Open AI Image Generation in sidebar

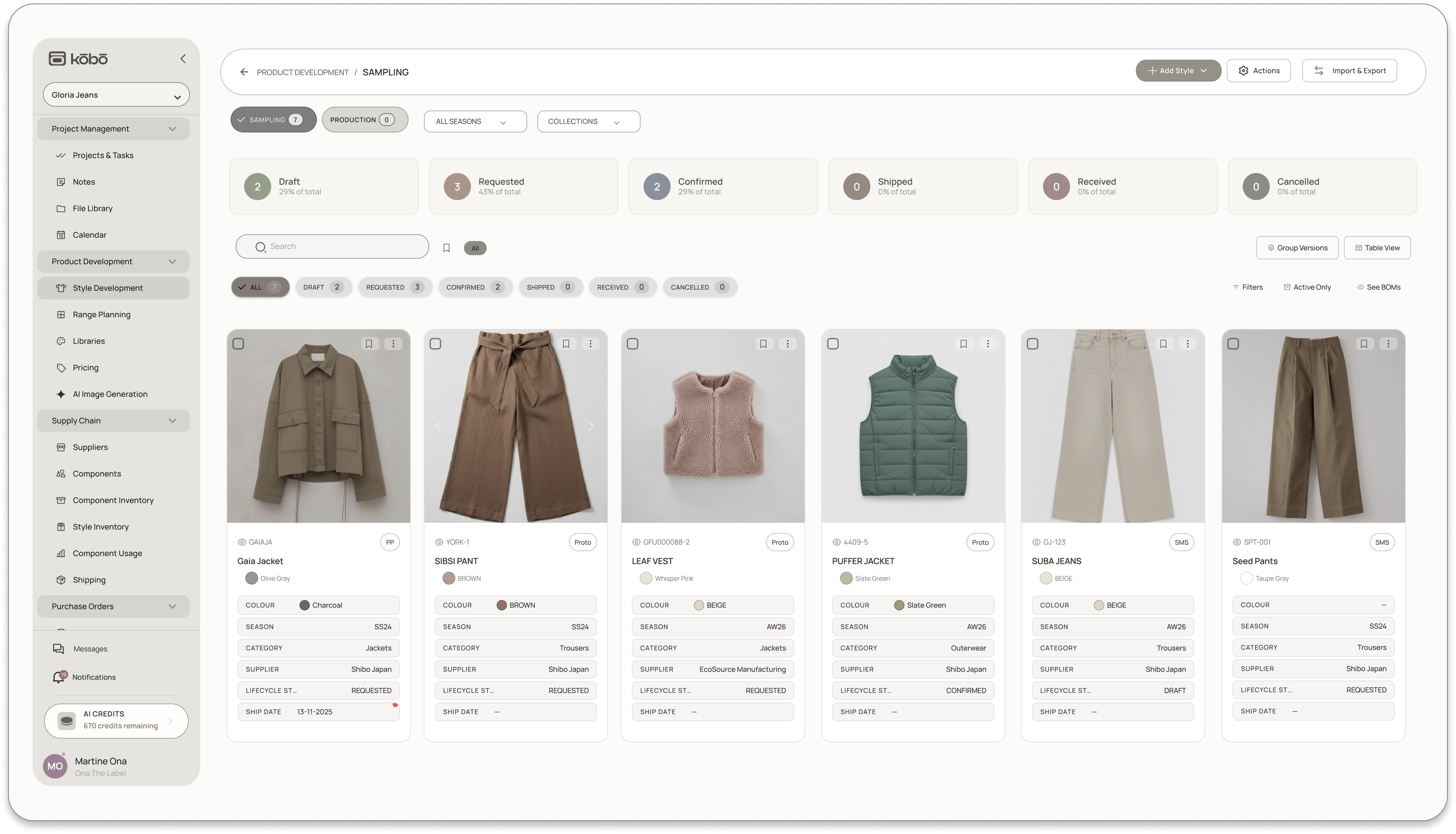pos(110,394)
